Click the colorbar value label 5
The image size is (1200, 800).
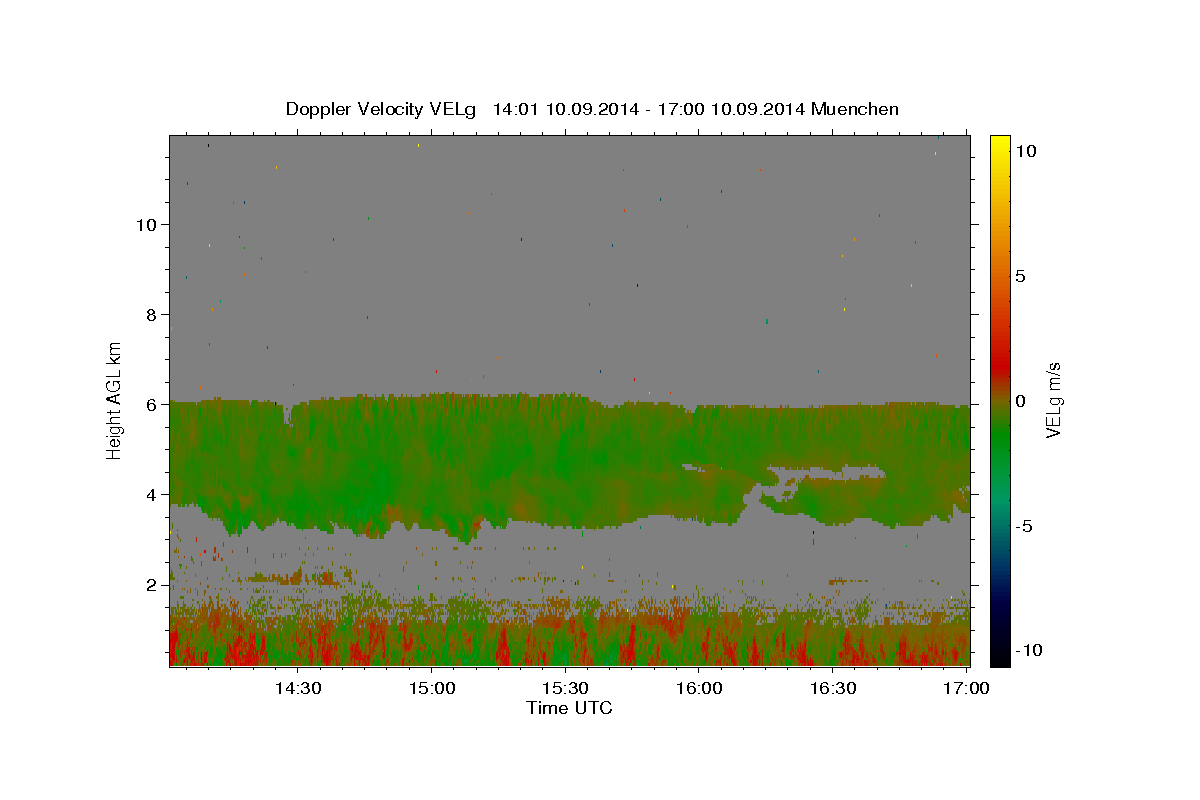click(x=1020, y=275)
